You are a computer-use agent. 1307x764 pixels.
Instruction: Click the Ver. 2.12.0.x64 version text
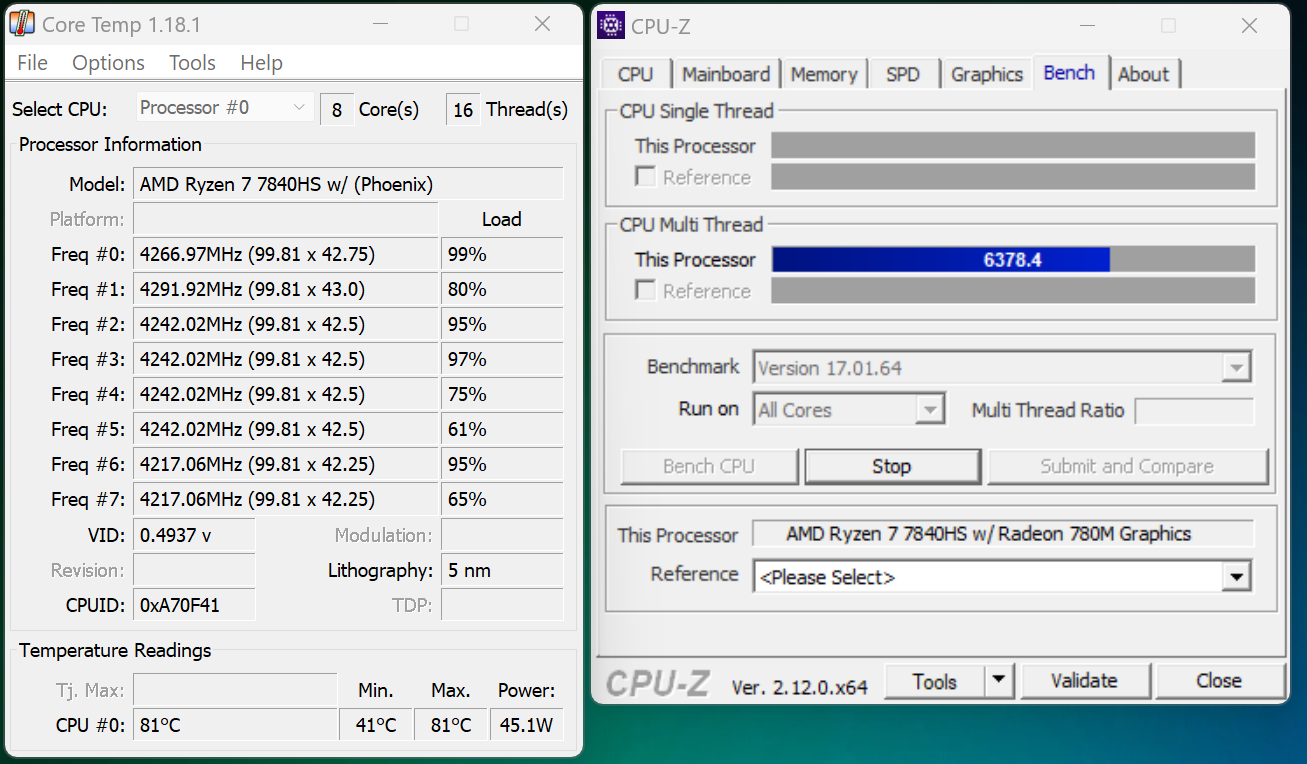pyautogui.click(x=799, y=687)
